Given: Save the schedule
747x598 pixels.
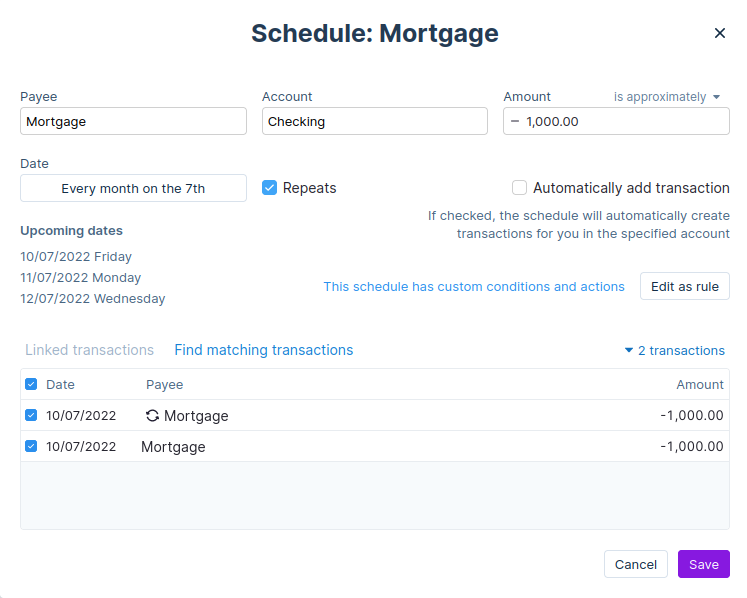Looking at the screenshot, I should pos(703,564).
